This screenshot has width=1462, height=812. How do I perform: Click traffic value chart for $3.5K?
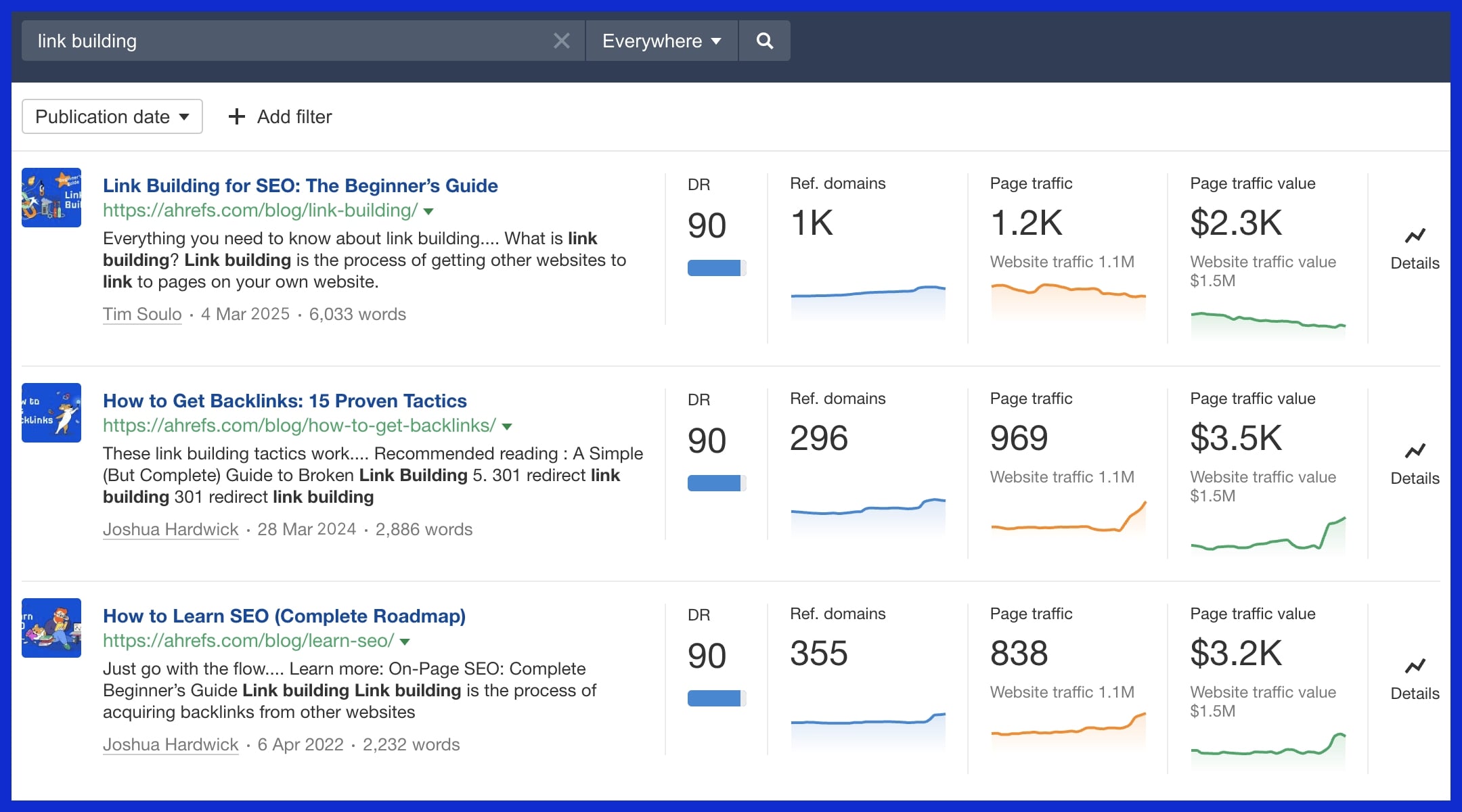[x=1268, y=536]
